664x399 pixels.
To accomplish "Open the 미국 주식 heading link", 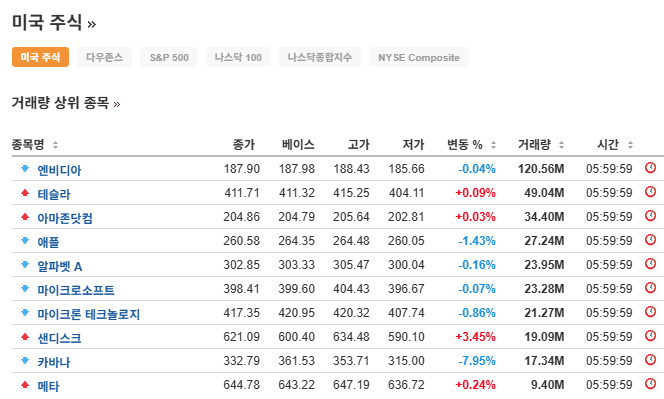I will 54,22.
